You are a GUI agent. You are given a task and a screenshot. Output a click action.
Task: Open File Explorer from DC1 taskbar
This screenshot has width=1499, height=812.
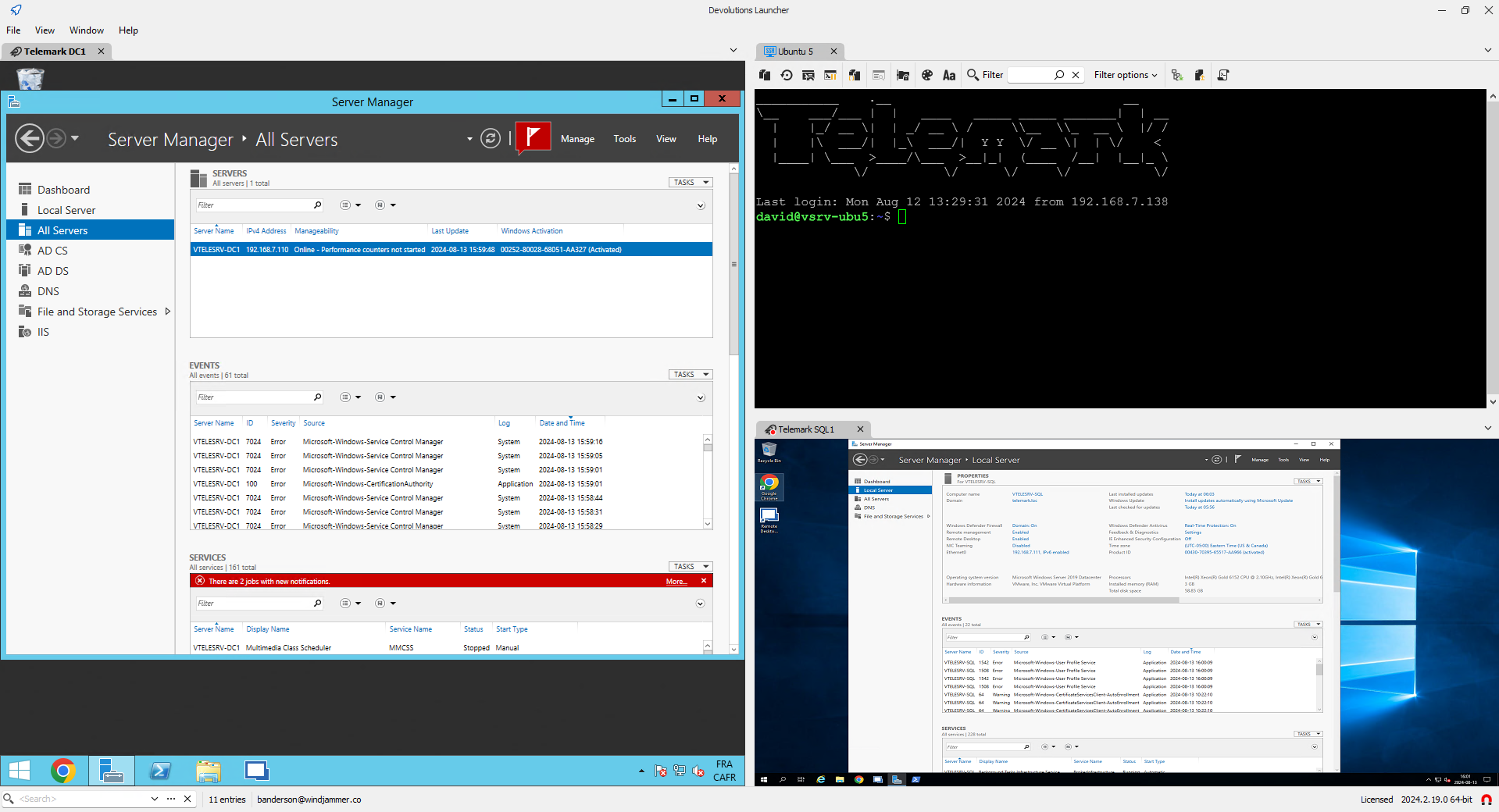point(209,771)
